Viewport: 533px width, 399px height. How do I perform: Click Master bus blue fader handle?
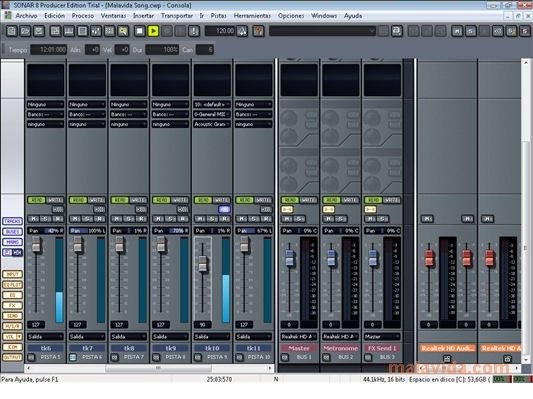[289, 257]
